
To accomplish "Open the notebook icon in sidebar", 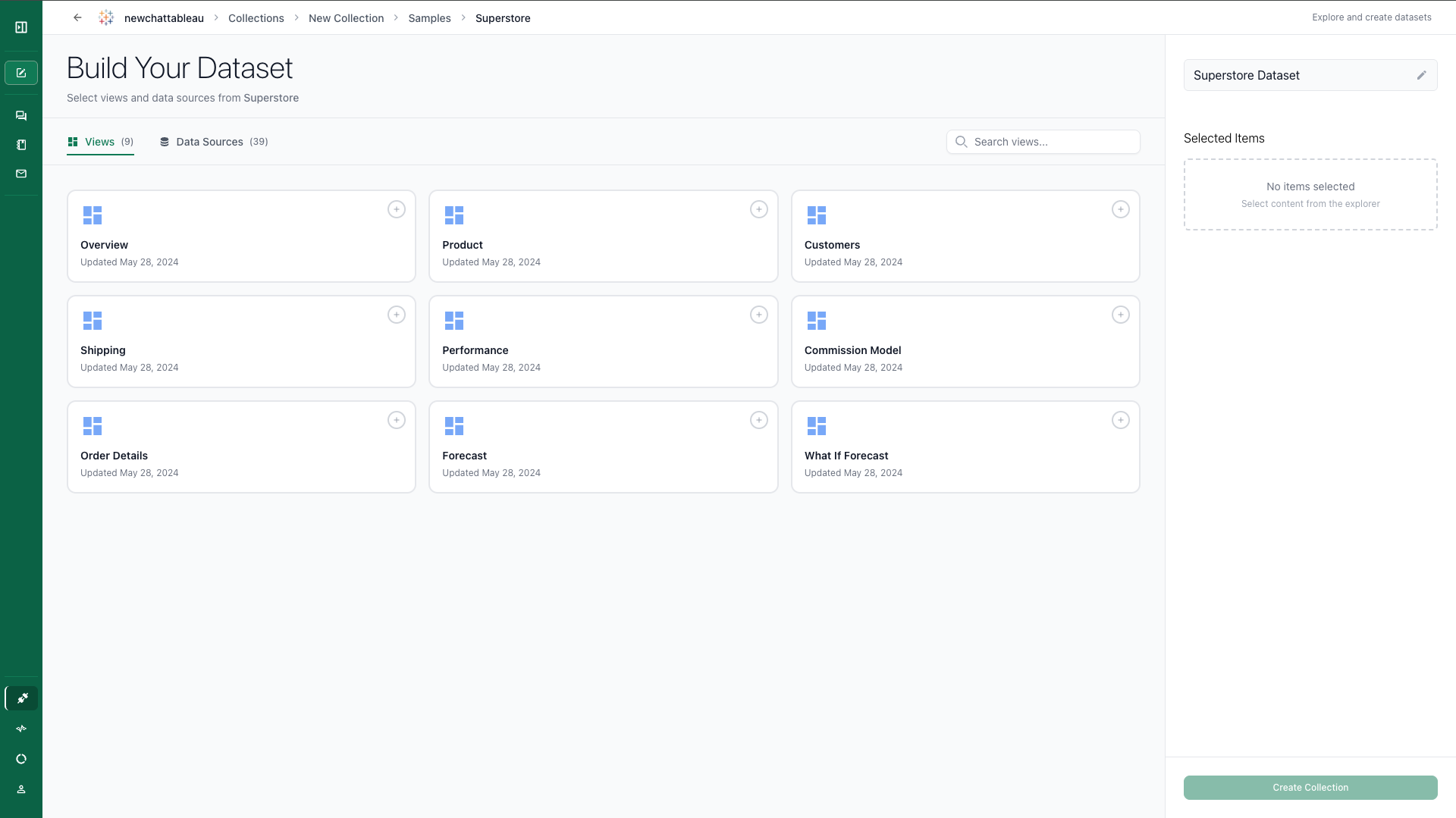I will coord(20,144).
